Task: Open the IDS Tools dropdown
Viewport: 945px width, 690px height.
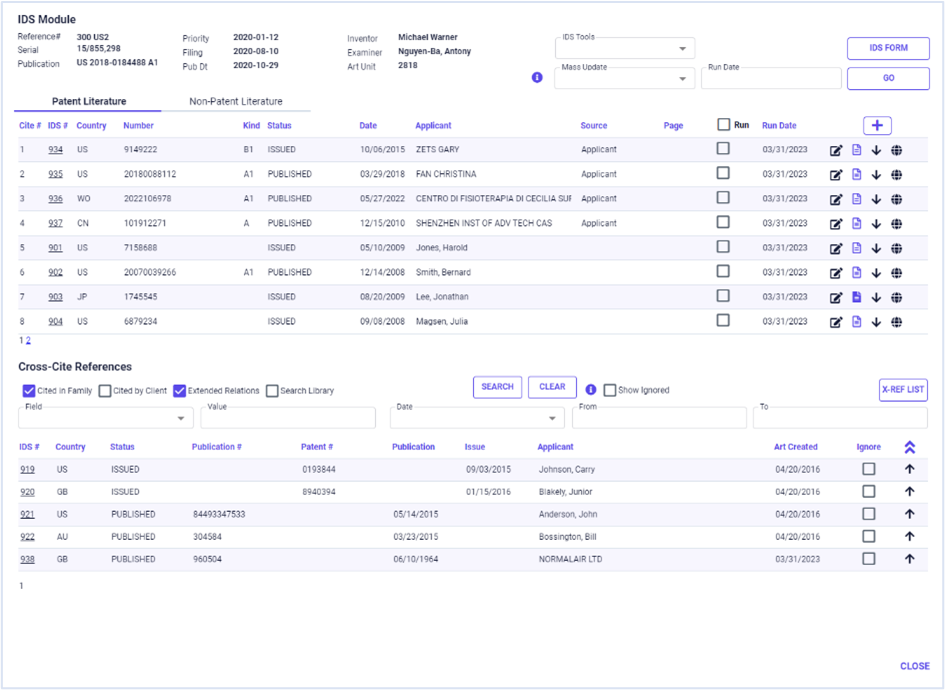Action: (x=624, y=48)
